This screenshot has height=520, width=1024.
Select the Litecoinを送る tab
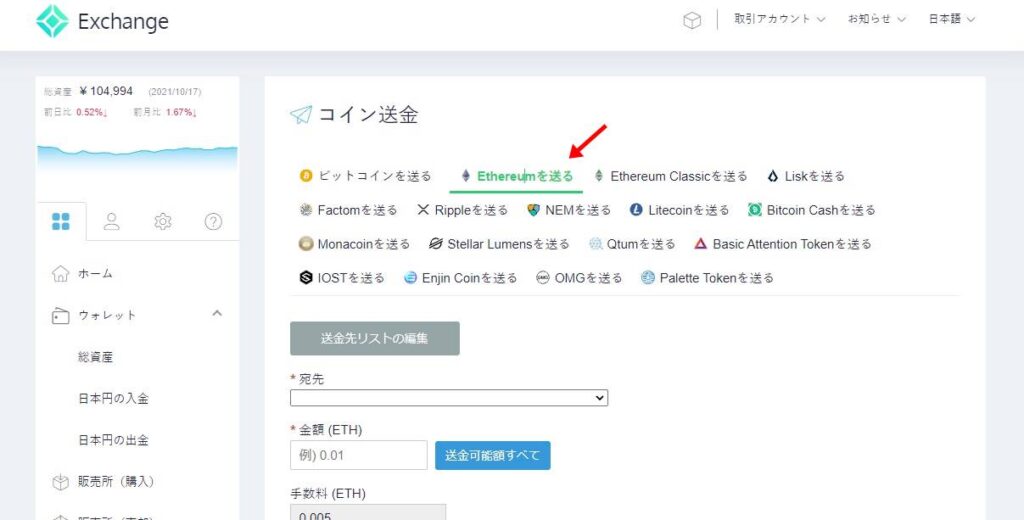pos(680,210)
